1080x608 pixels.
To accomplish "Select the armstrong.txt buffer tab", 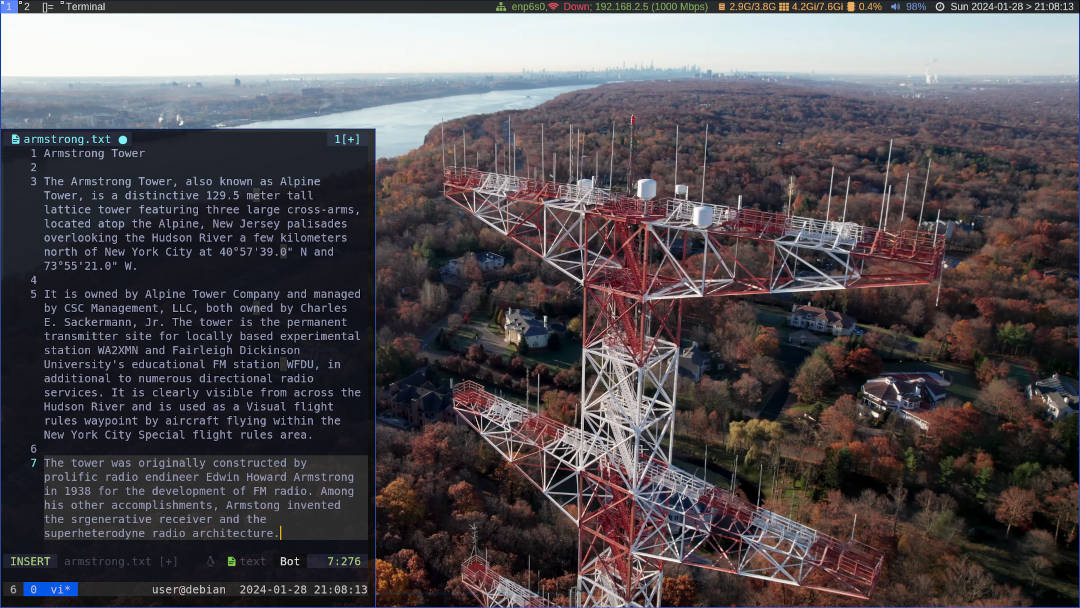I will [x=67, y=140].
